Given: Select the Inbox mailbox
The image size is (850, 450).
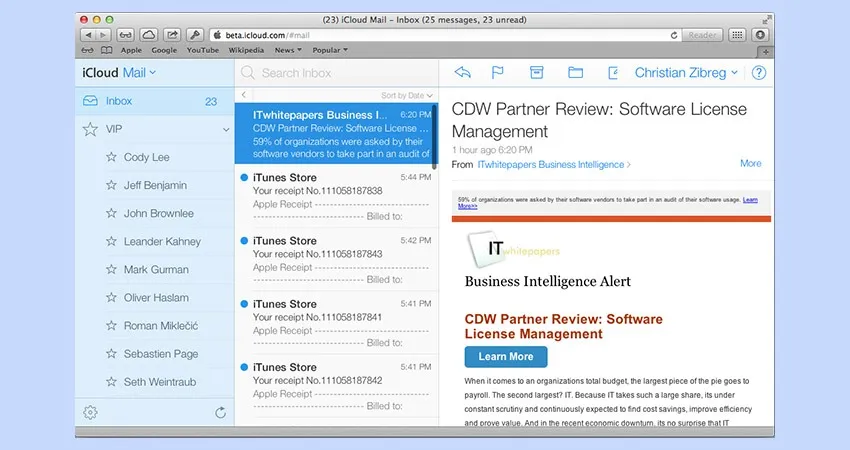Looking at the screenshot, I should [x=154, y=101].
